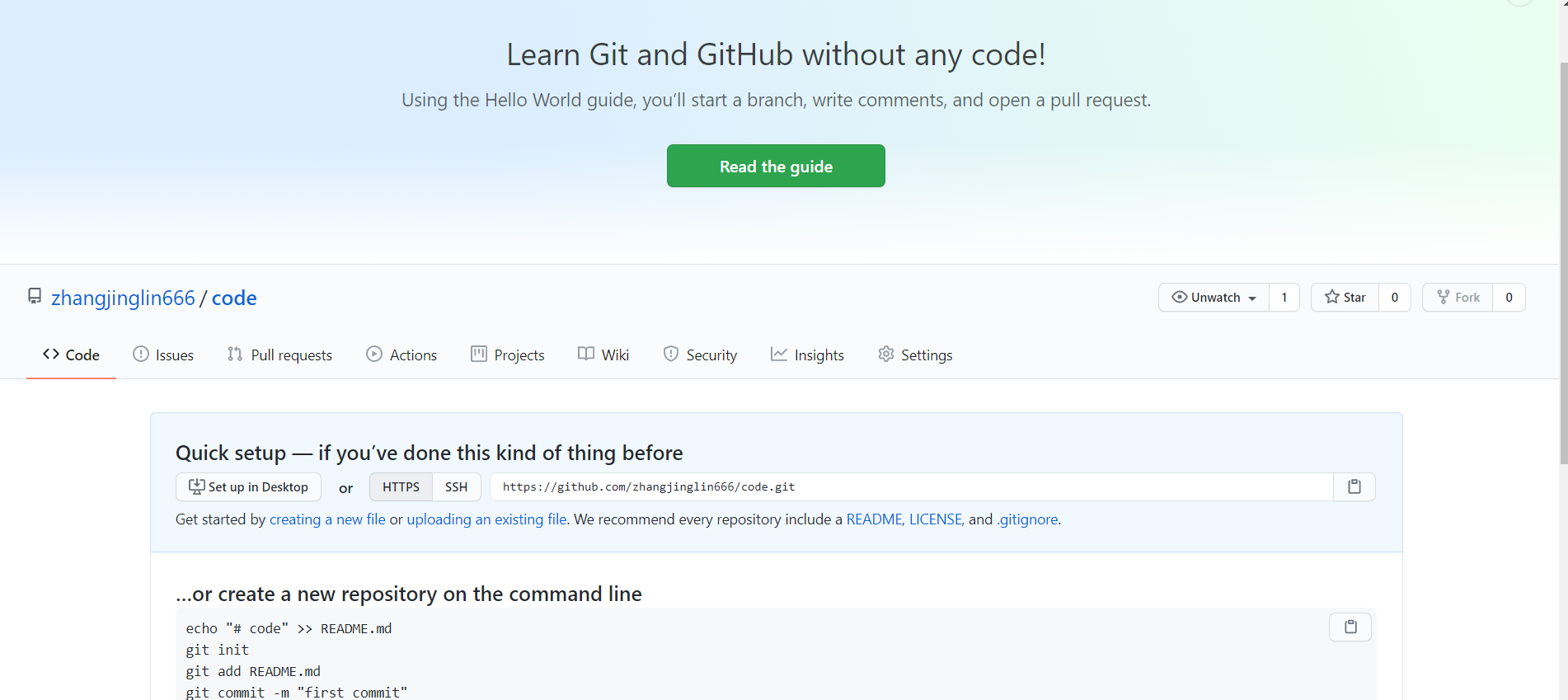Click the graph icon on Insights tab
The width and height of the screenshot is (1568, 700).
click(779, 354)
